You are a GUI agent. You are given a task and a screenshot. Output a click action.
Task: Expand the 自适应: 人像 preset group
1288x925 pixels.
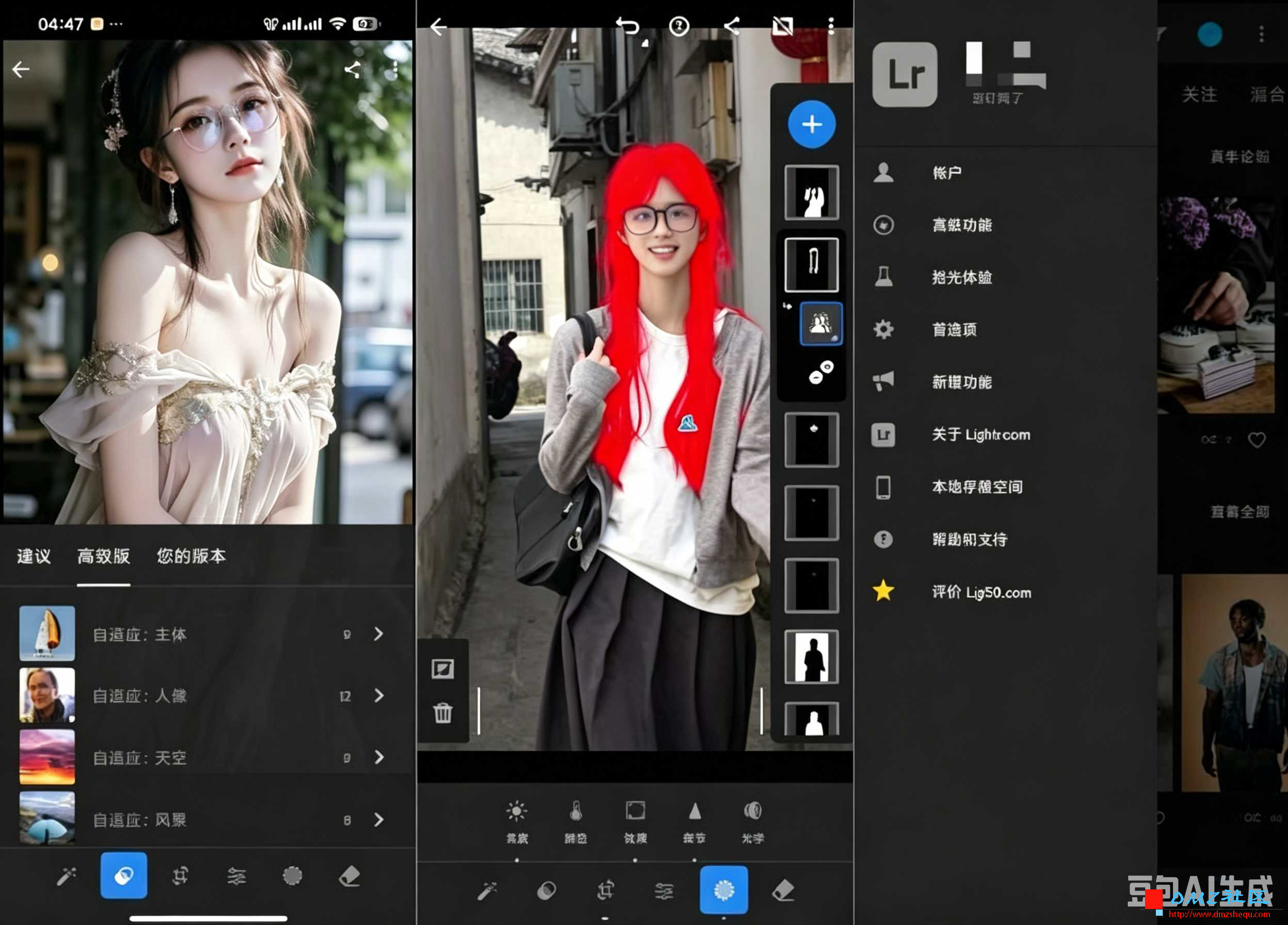(208, 695)
